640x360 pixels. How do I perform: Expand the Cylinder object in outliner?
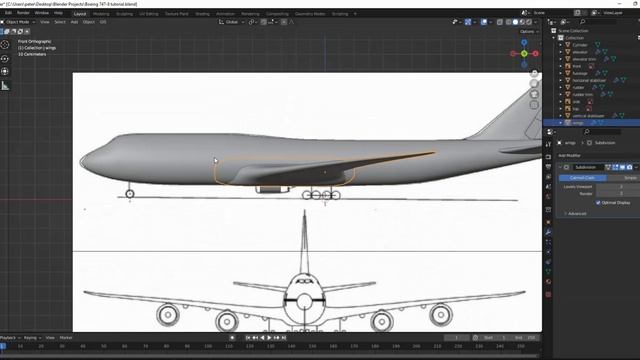(x=560, y=45)
